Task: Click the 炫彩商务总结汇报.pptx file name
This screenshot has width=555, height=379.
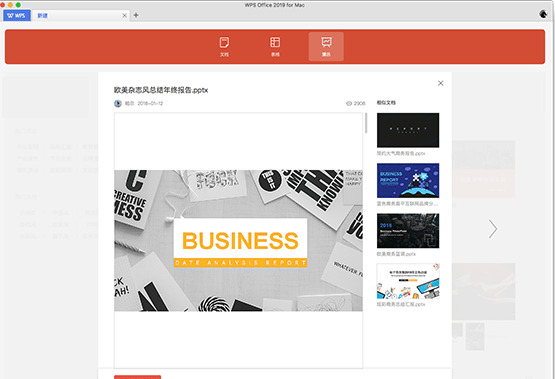Action: pyautogui.click(x=401, y=304)
